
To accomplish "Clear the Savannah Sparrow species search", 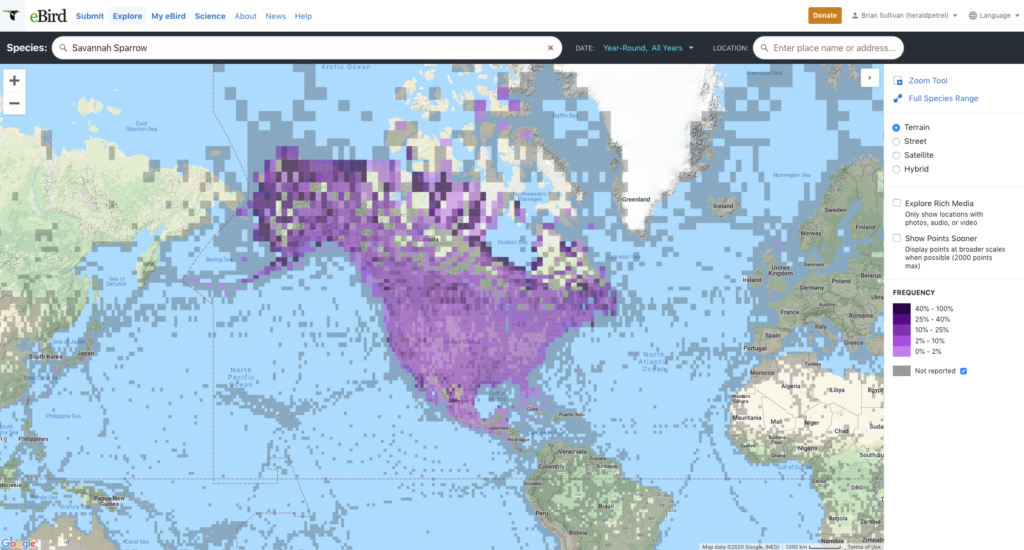I will [551, 48].
